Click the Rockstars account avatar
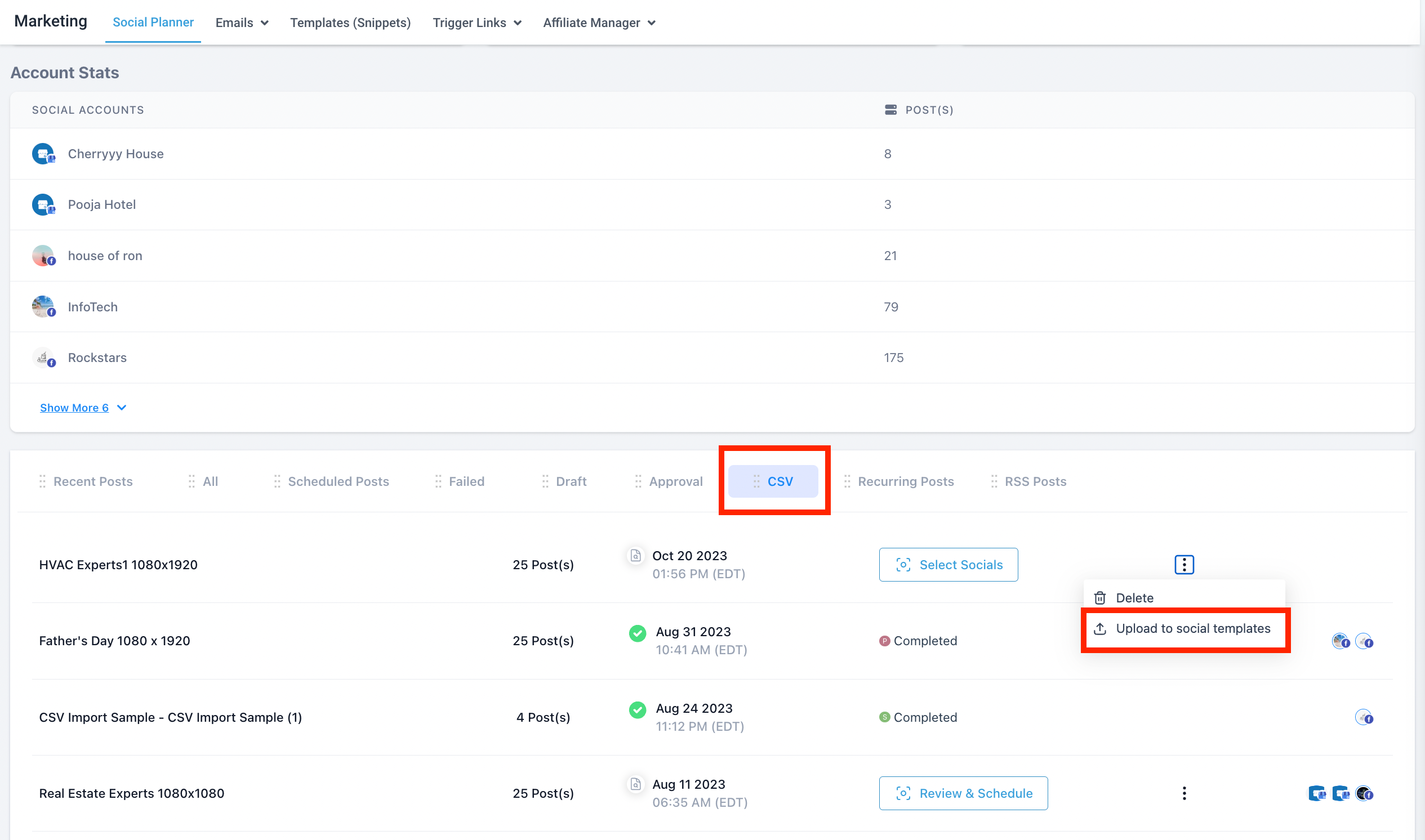Image resolution: width=1425 pixels, height=840 pixels. (43, 358)
